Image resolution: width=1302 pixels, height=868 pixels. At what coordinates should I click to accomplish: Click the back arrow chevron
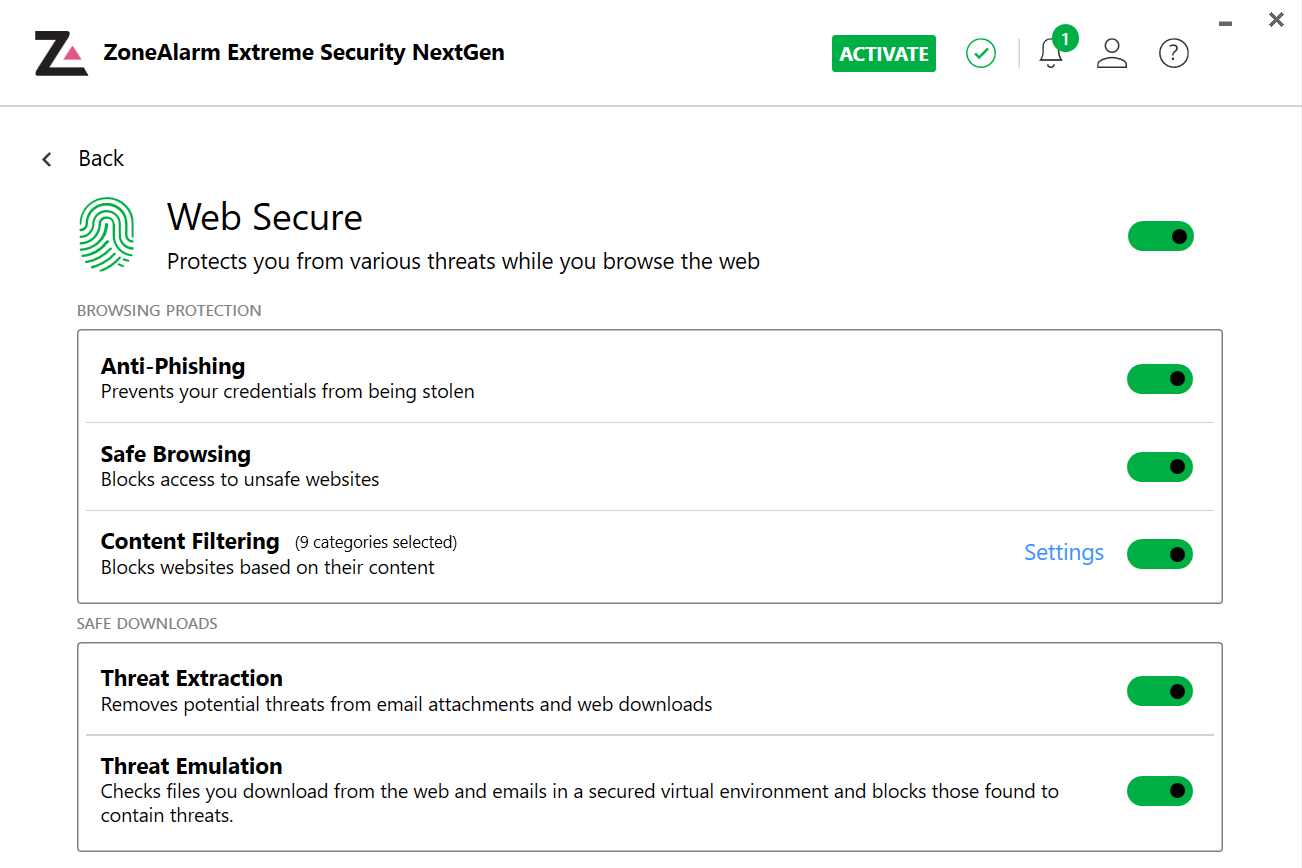(x=47, y=159)
